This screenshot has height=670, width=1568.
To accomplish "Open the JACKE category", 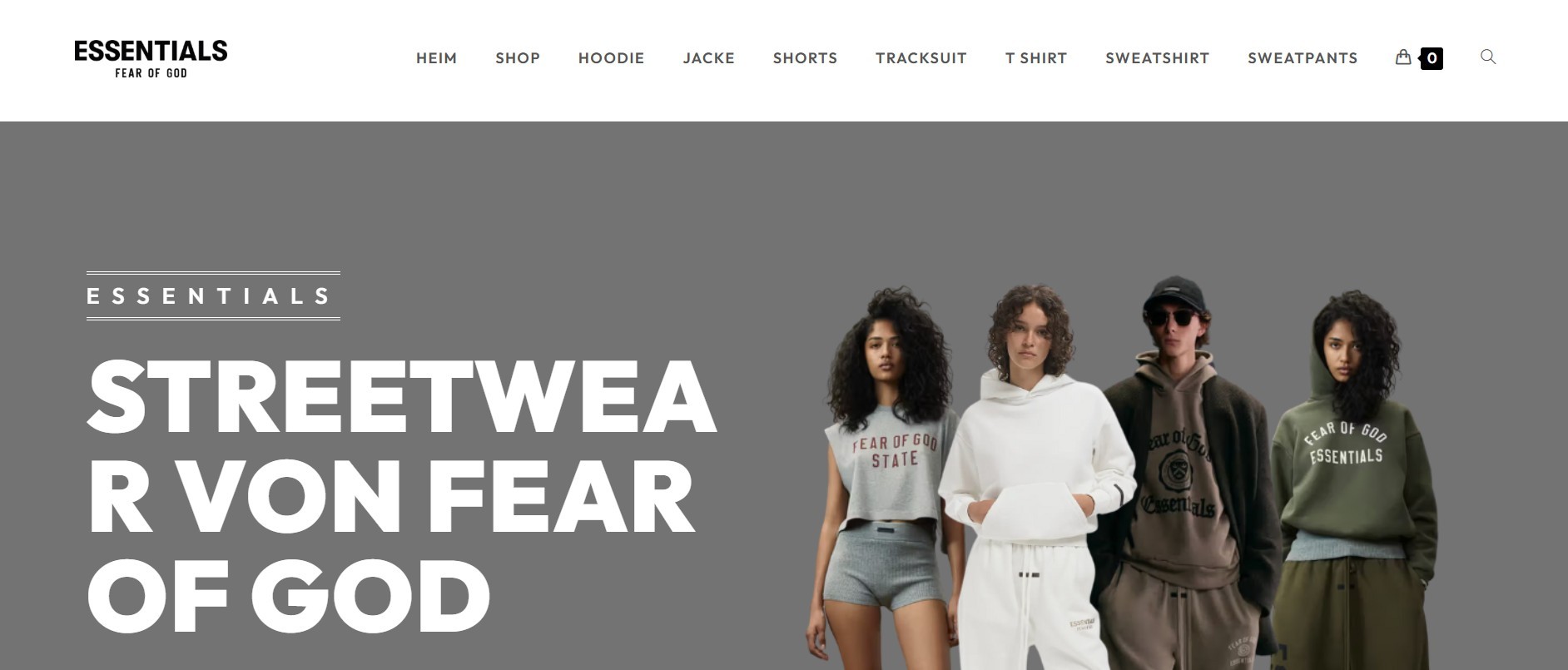I will [709, 58].
